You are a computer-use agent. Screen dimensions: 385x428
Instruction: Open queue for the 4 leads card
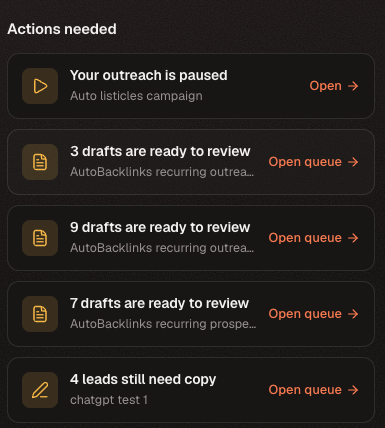click(x=314, y=390)
